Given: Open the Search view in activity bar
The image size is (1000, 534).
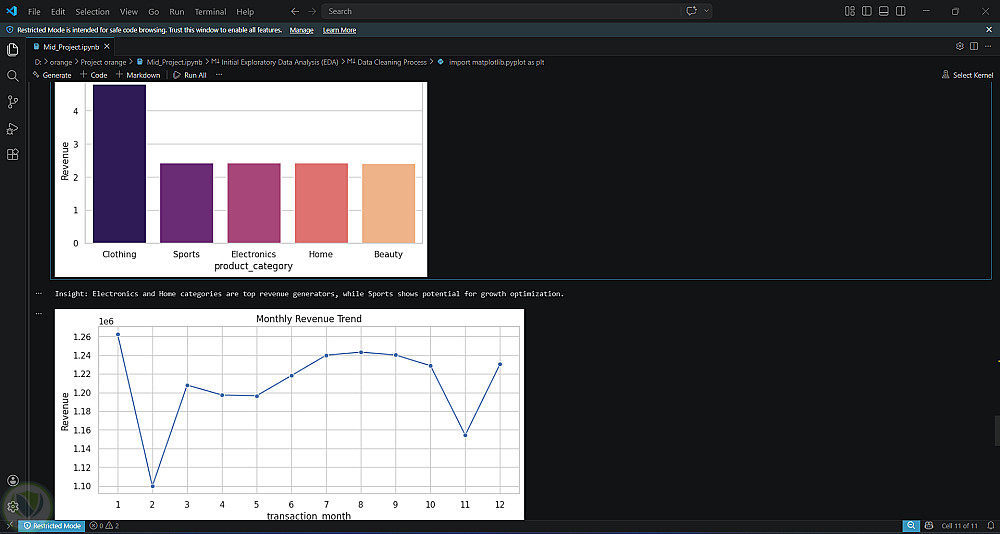Looking at the screenshot, I should [12, 76].
